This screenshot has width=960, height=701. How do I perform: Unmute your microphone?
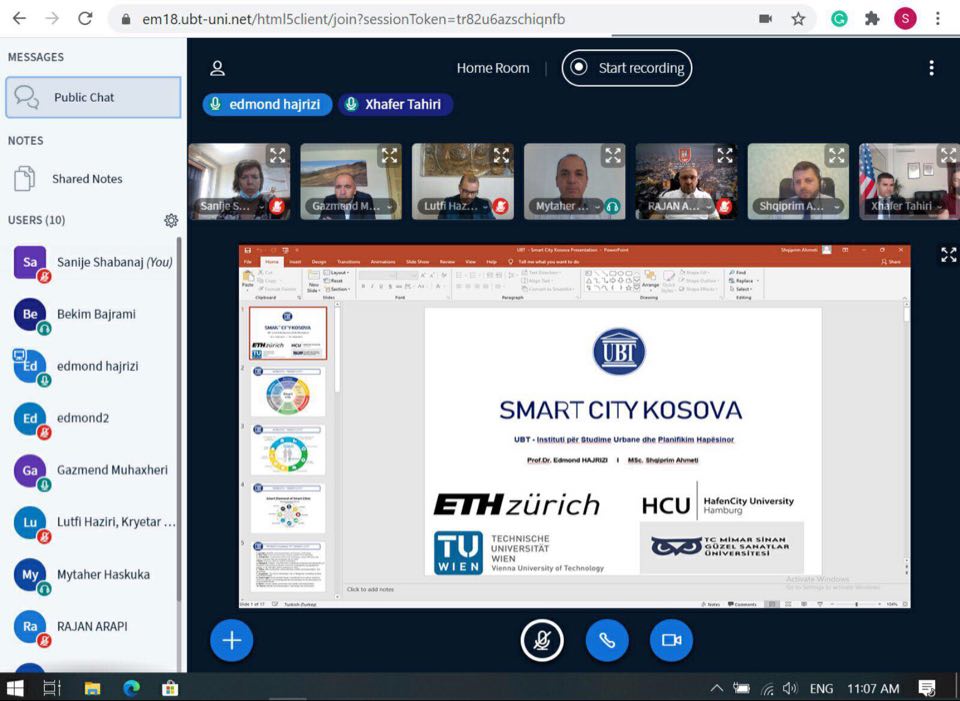542,640
